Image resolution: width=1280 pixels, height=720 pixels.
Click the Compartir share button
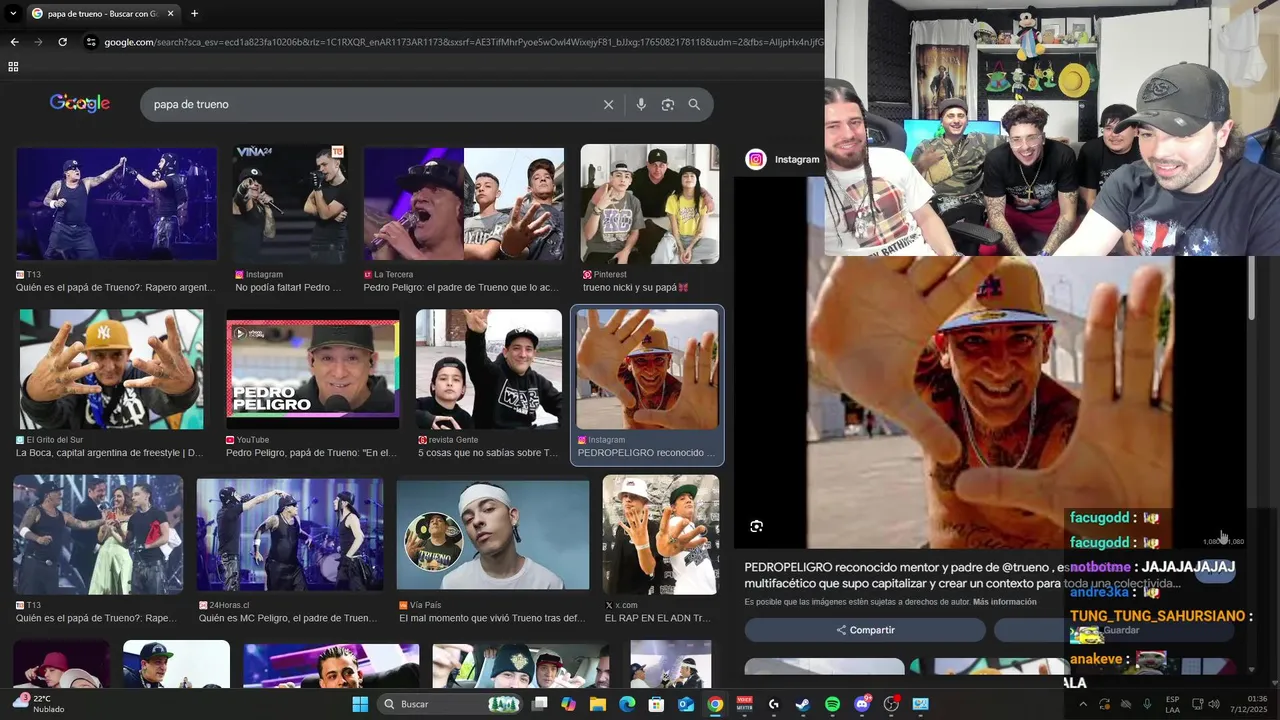coord(865,630)
